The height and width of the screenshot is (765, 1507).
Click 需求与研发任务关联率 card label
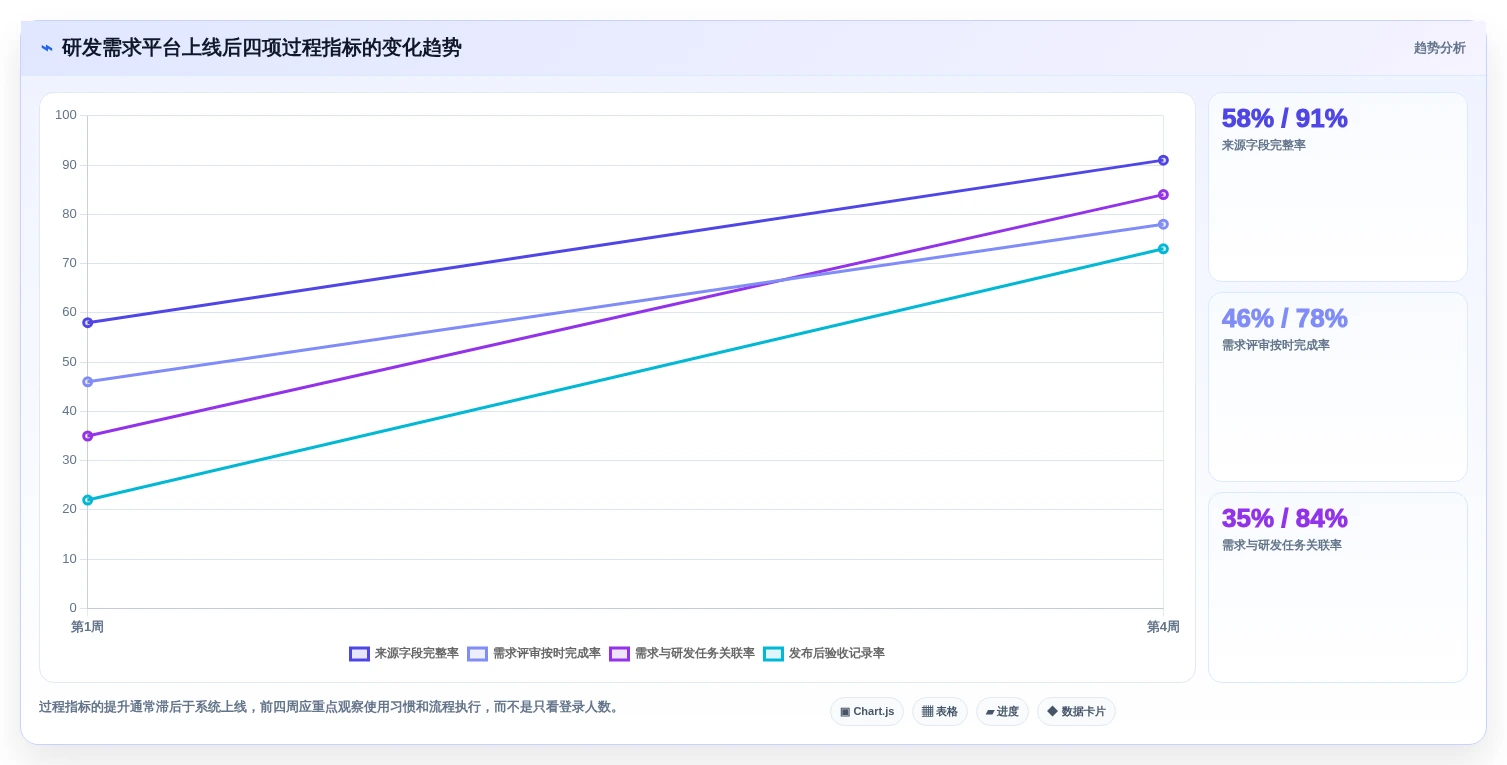(x=1281, y=546)
